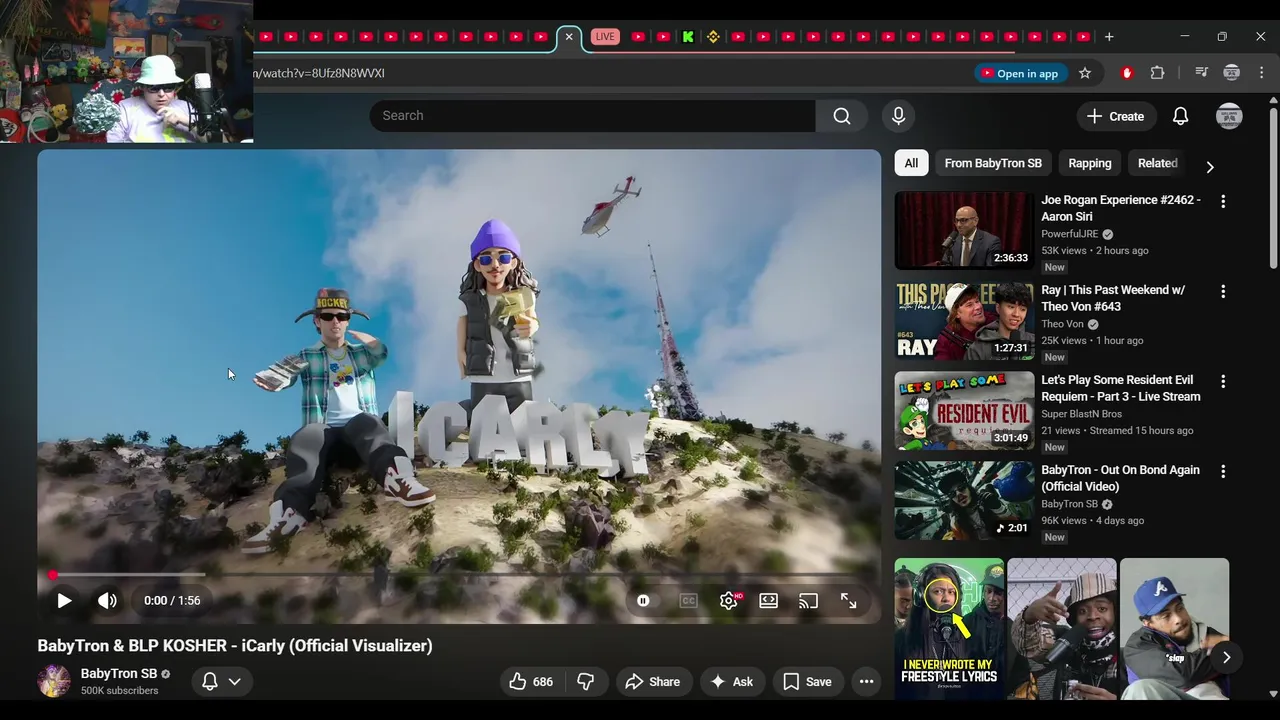Open BabyTron SB channel name link
The image size is (1280, 720).
coord(119,674)
